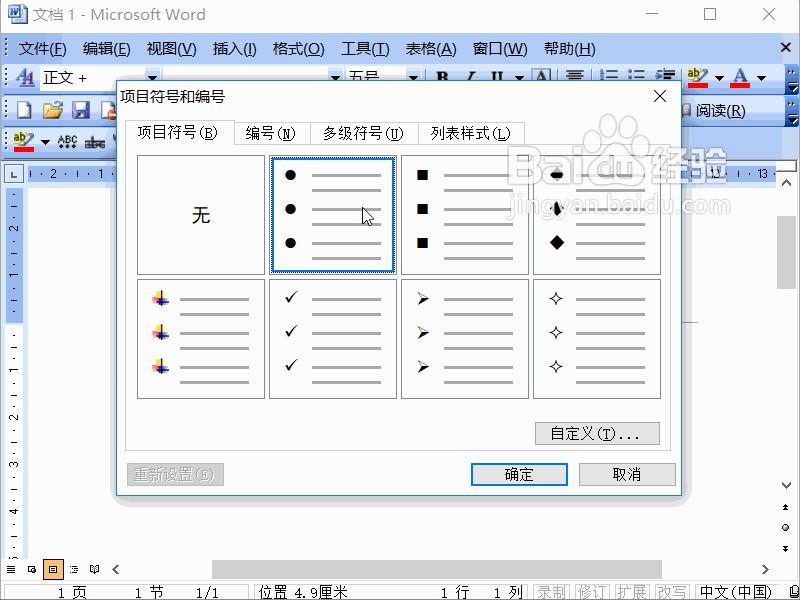This screenshot has width=800, height=600.
Task: Open style dropdown next to 正文
Action: pos(152,78)
